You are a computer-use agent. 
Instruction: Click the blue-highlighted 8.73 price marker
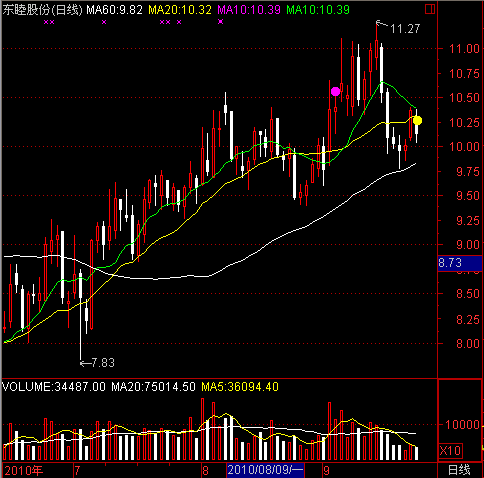pyautogui.click(x=460, y=263)
